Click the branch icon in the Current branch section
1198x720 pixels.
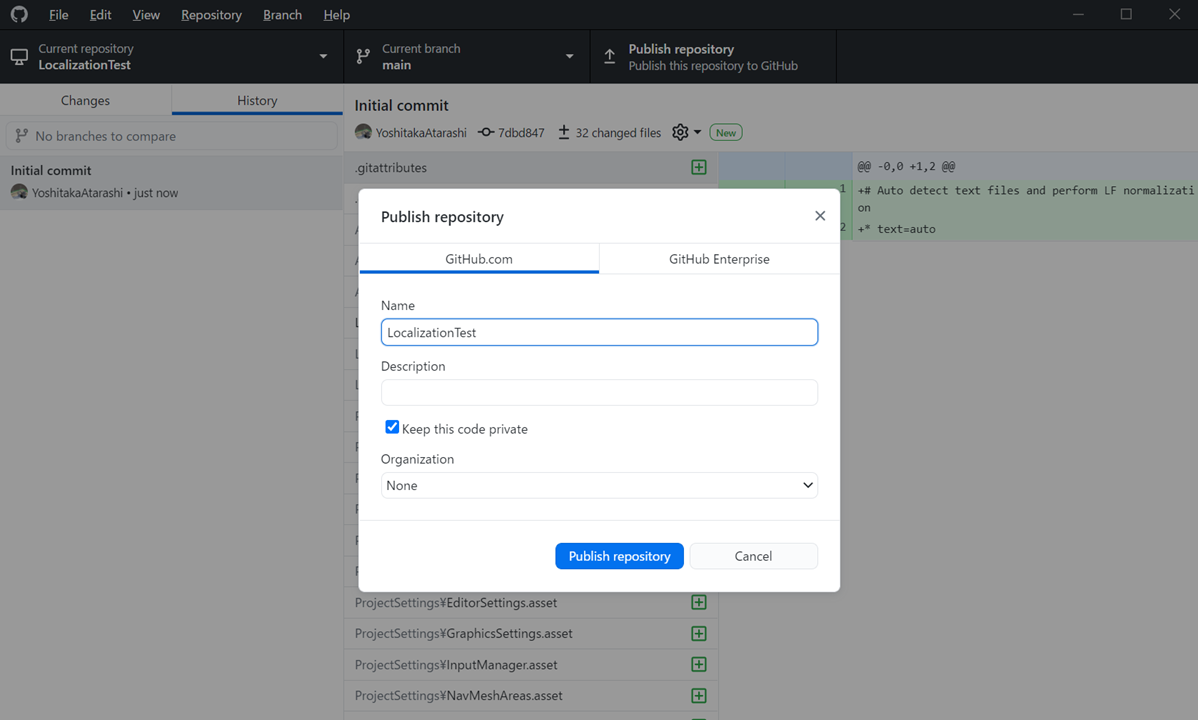tap(362, 56)
